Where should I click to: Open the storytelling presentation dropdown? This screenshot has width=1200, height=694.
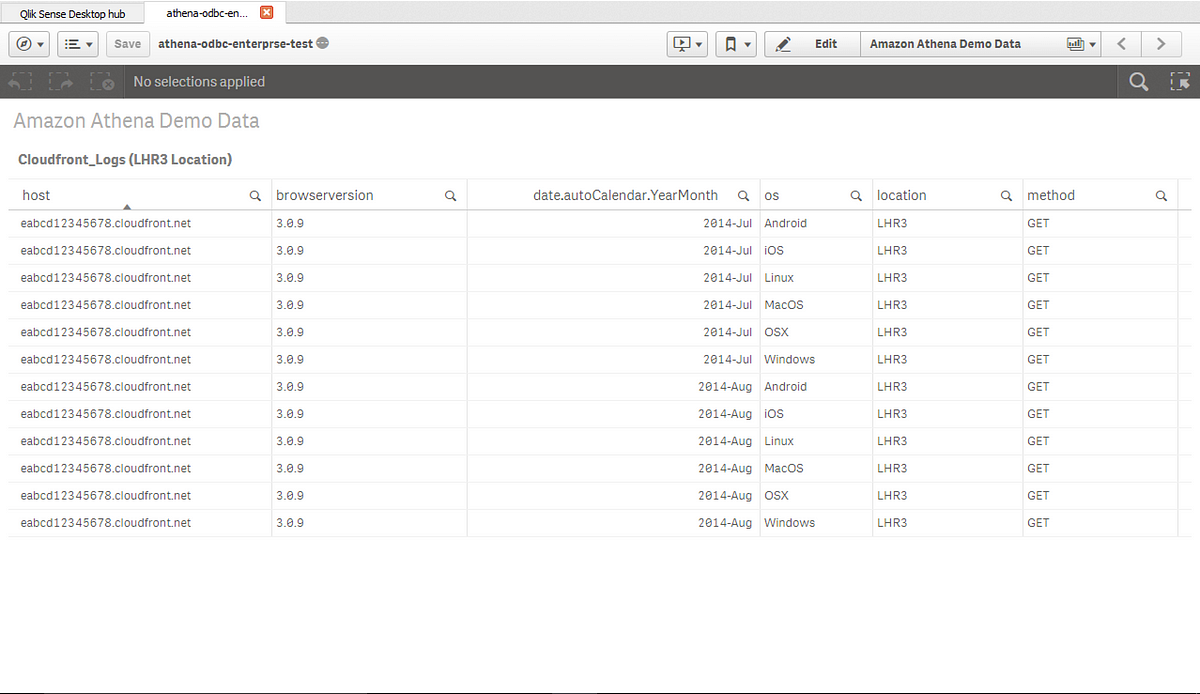point(687,44)
